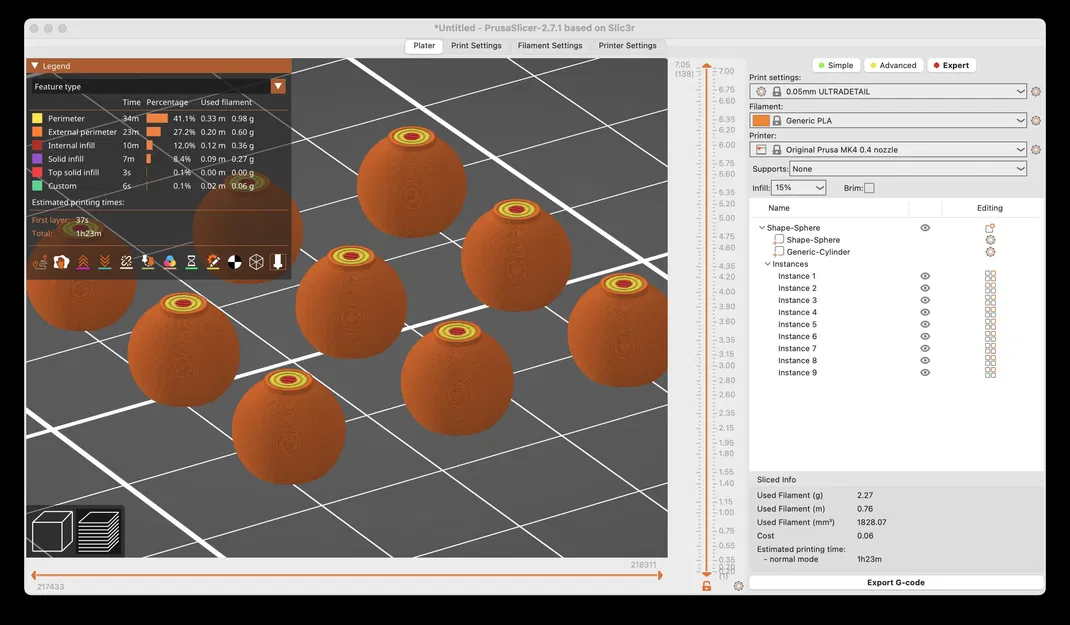This screenshot has height=625, width=1070.
Task: Click the lock icon below vertical slider
Action: coord(707,586)
